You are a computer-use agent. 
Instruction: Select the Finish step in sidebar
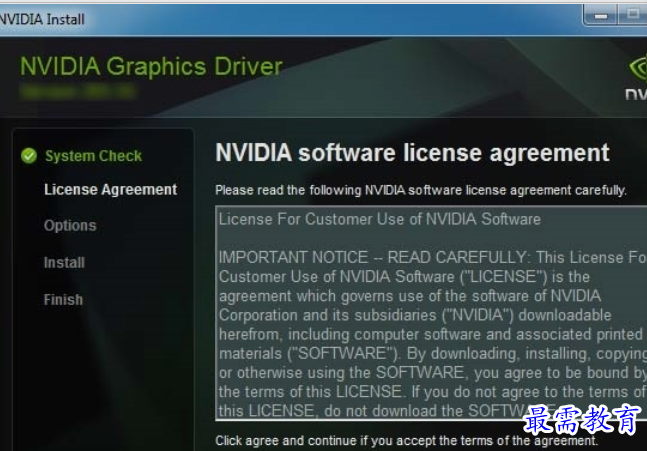tap(63, 300)
